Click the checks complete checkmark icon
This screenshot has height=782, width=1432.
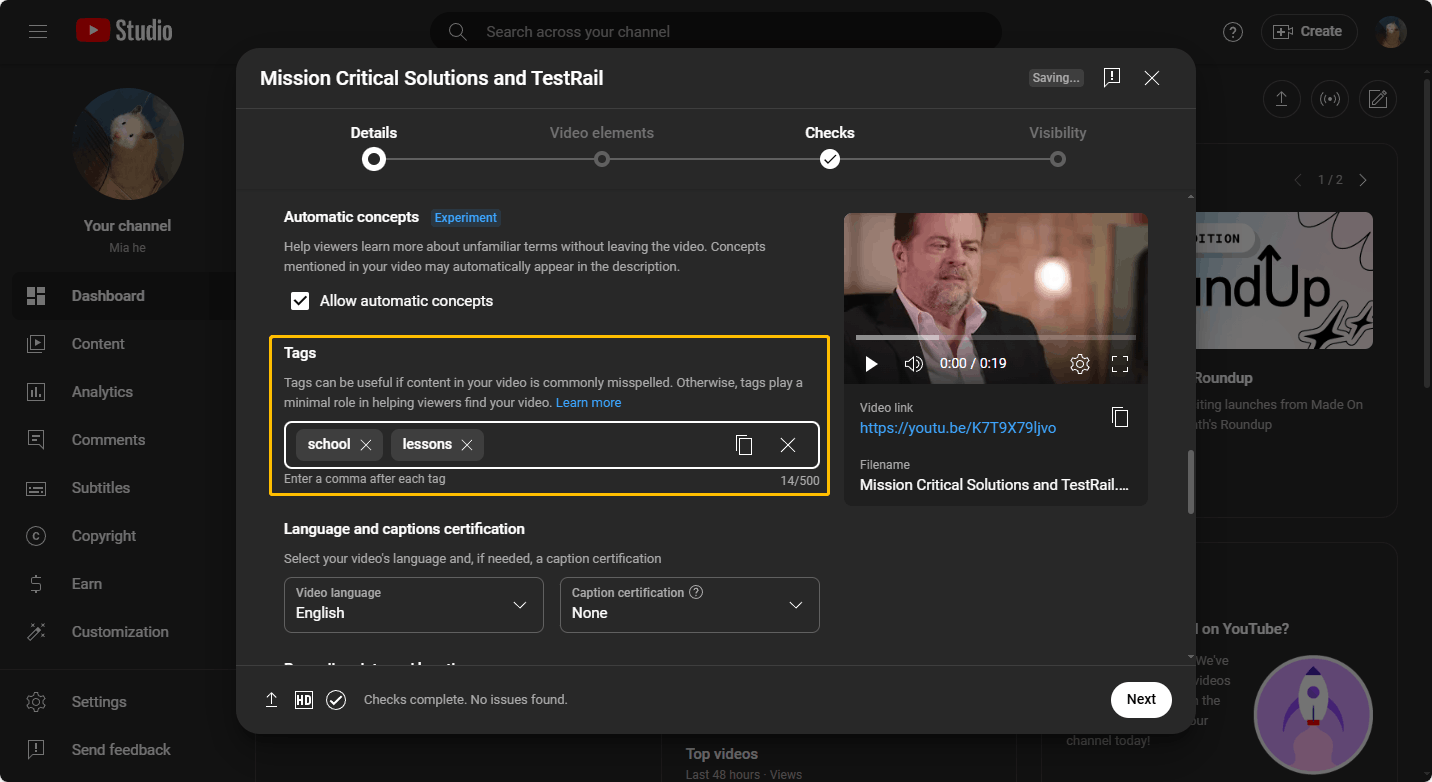(336, 700)
